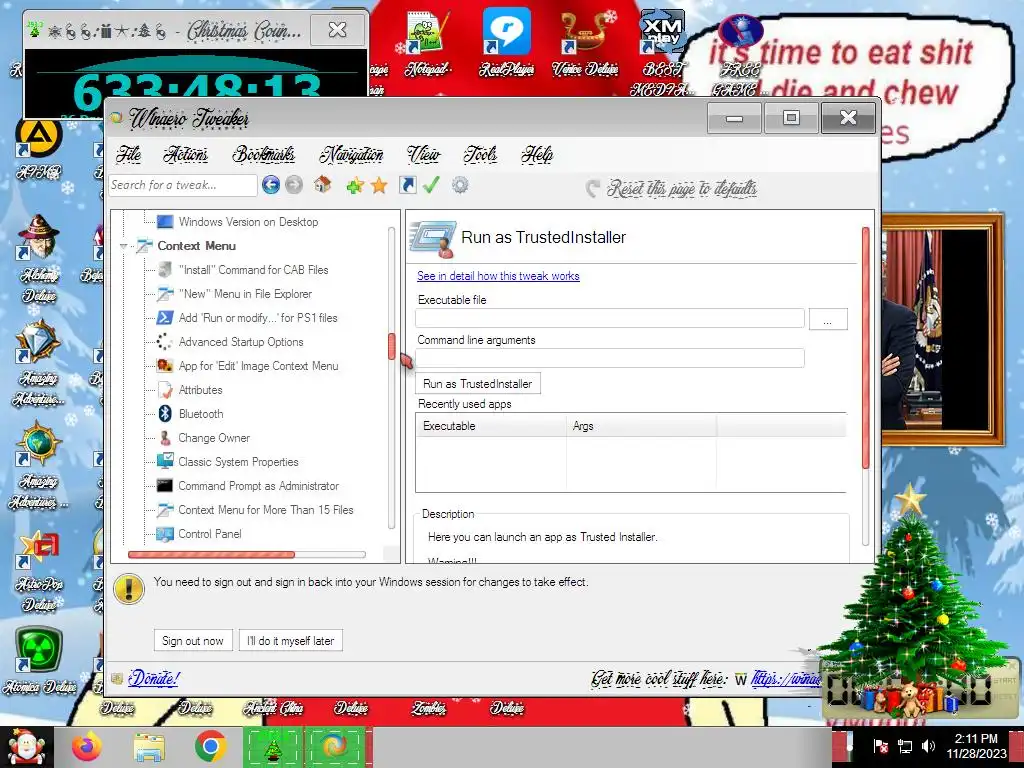Click the browse ellipsis button

[827, 319]
